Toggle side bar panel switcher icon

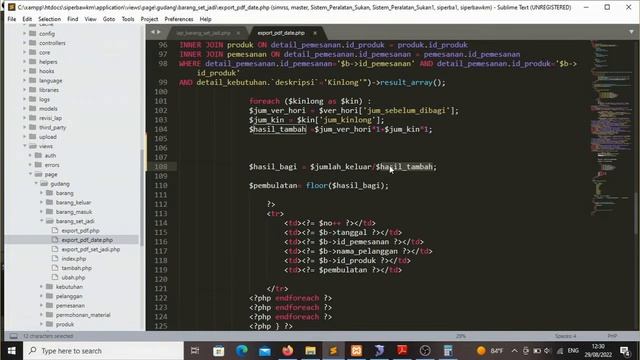[13, 336]
